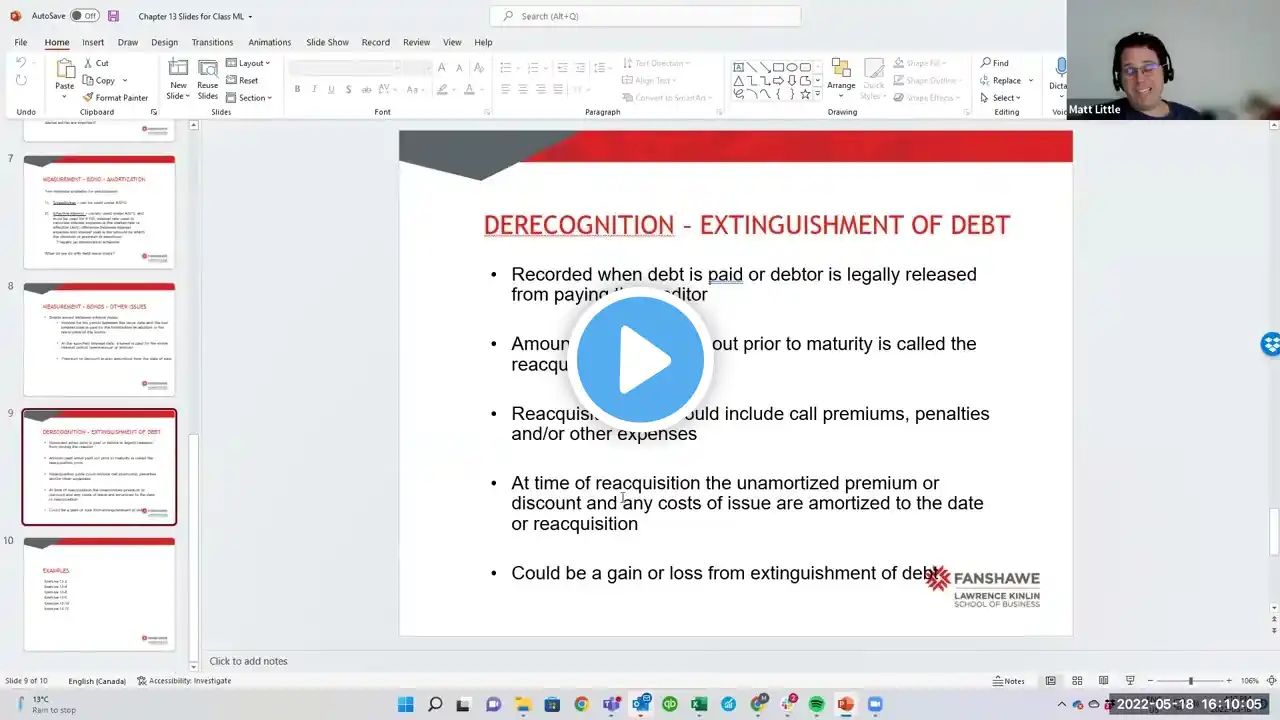The width and height of the screenshot is (1280, 720).
Task: Click the Redo icon in Undo group
Action: [x=21, y=81]
